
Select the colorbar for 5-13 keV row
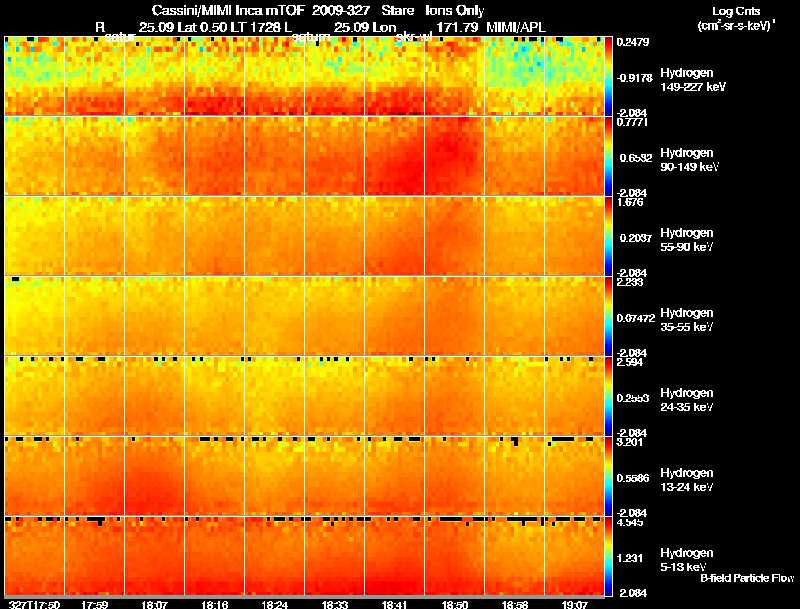[609, 556]
